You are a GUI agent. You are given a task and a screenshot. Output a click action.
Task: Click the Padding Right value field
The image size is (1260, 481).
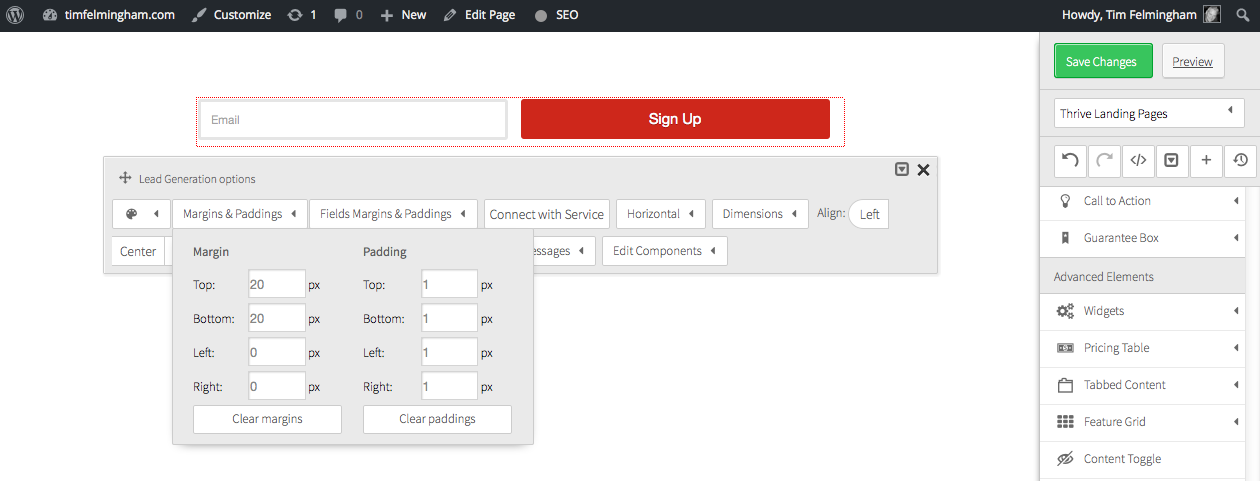(x=449, y=386)
